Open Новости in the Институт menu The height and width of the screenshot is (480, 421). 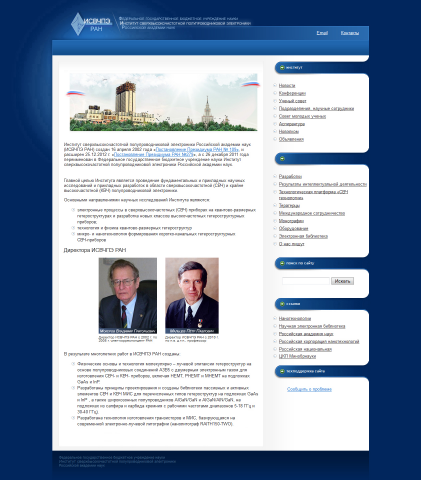287,86
